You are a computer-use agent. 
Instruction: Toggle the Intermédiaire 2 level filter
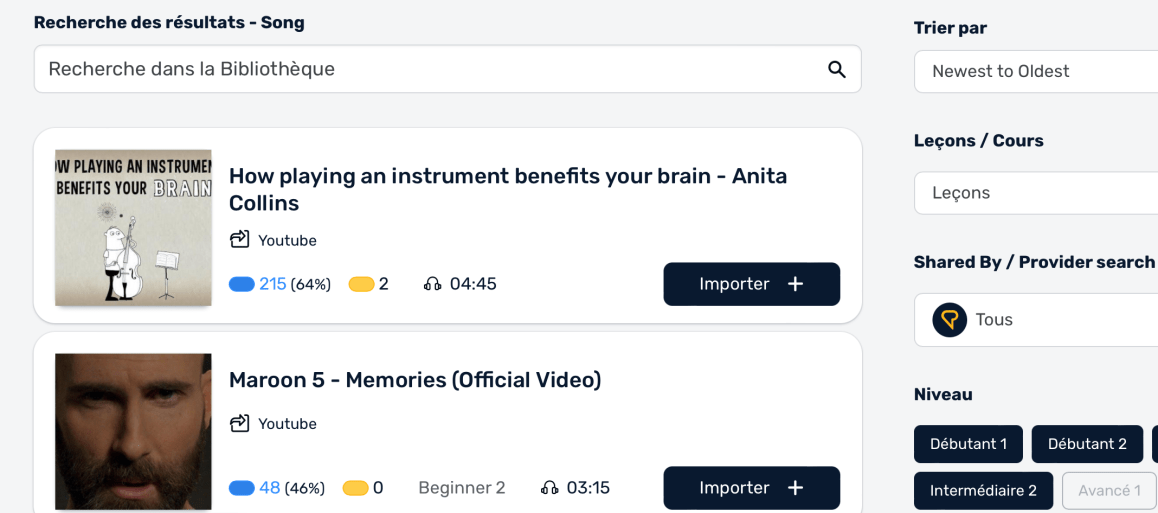pos(983,491)
